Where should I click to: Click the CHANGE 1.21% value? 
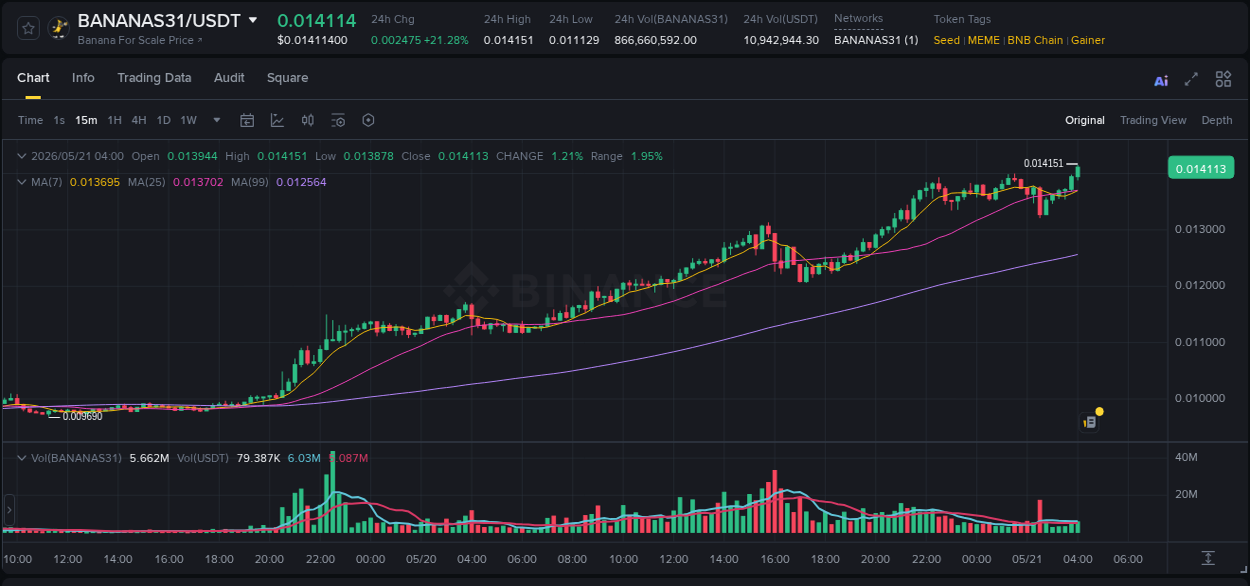(567, 156)
